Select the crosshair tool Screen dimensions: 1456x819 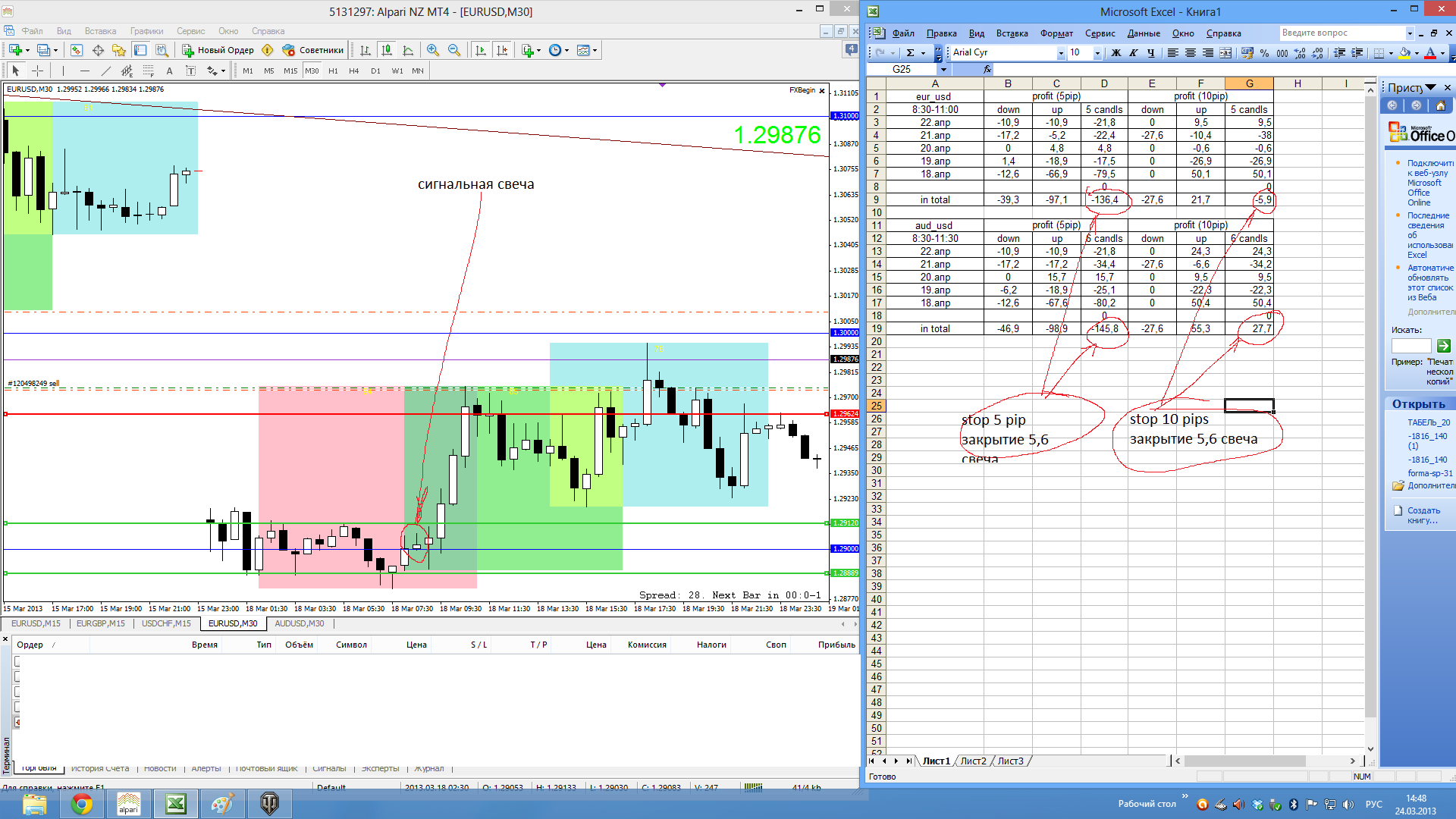(37, 71)
